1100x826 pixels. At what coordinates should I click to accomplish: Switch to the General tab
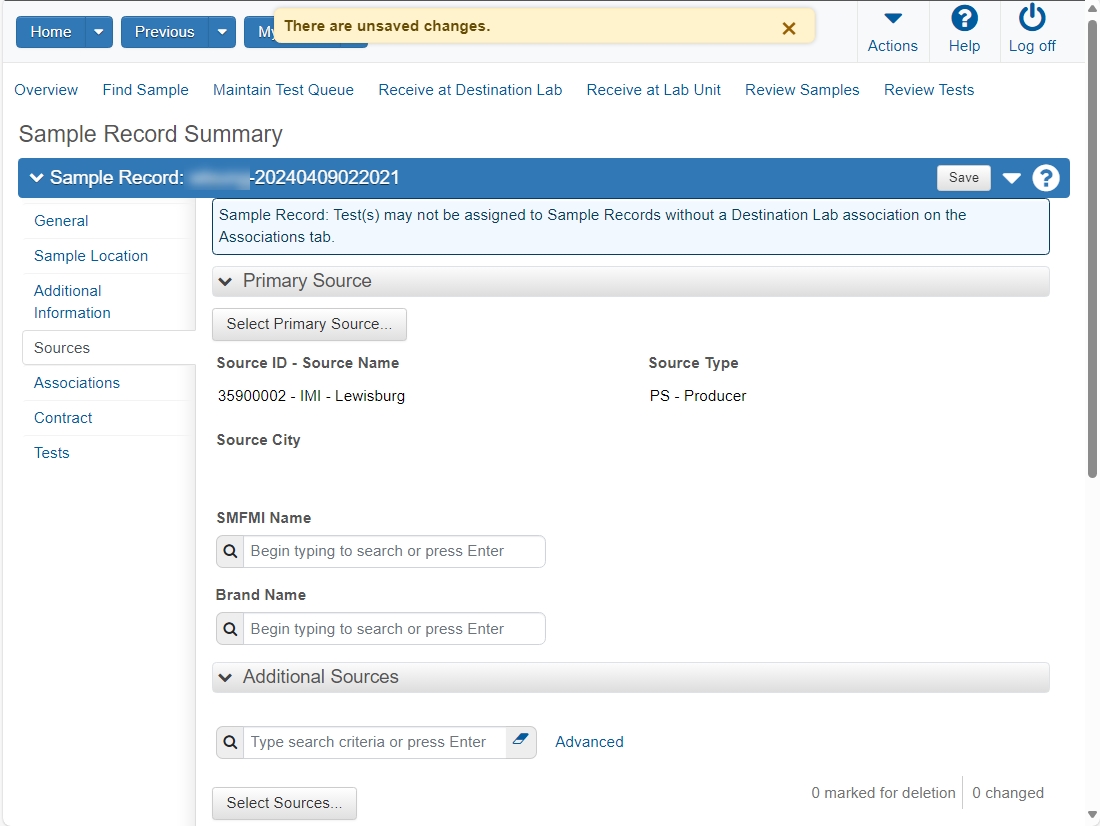click(x=61, y=221)
